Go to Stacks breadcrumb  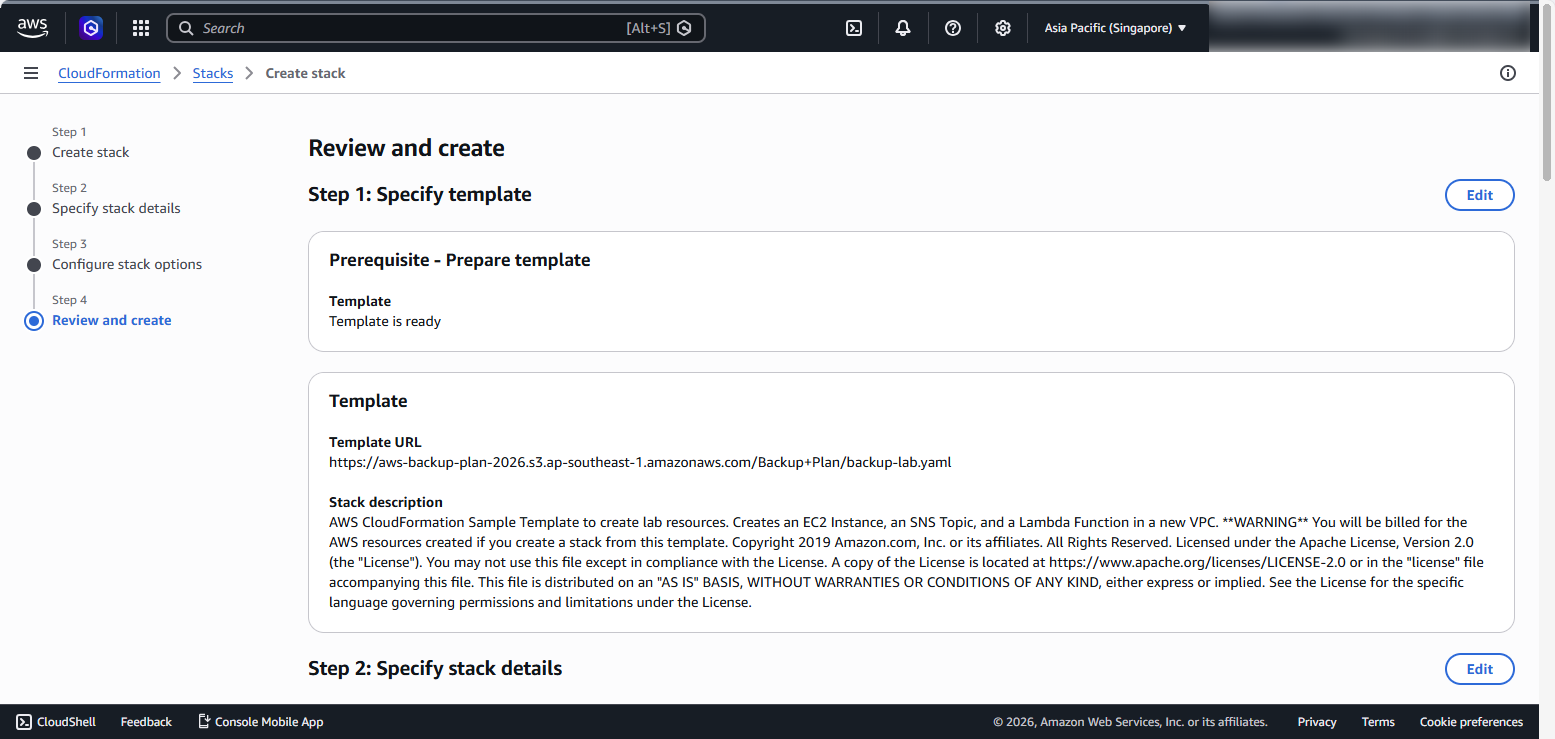click(x=213, y=73)
